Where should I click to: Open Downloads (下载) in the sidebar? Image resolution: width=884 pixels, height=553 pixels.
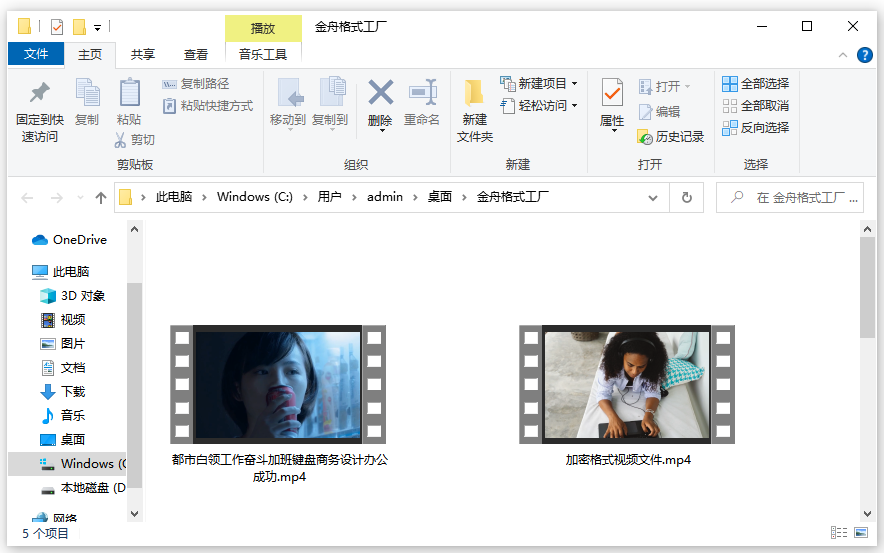pyautogui.click(x=63, y=392)
